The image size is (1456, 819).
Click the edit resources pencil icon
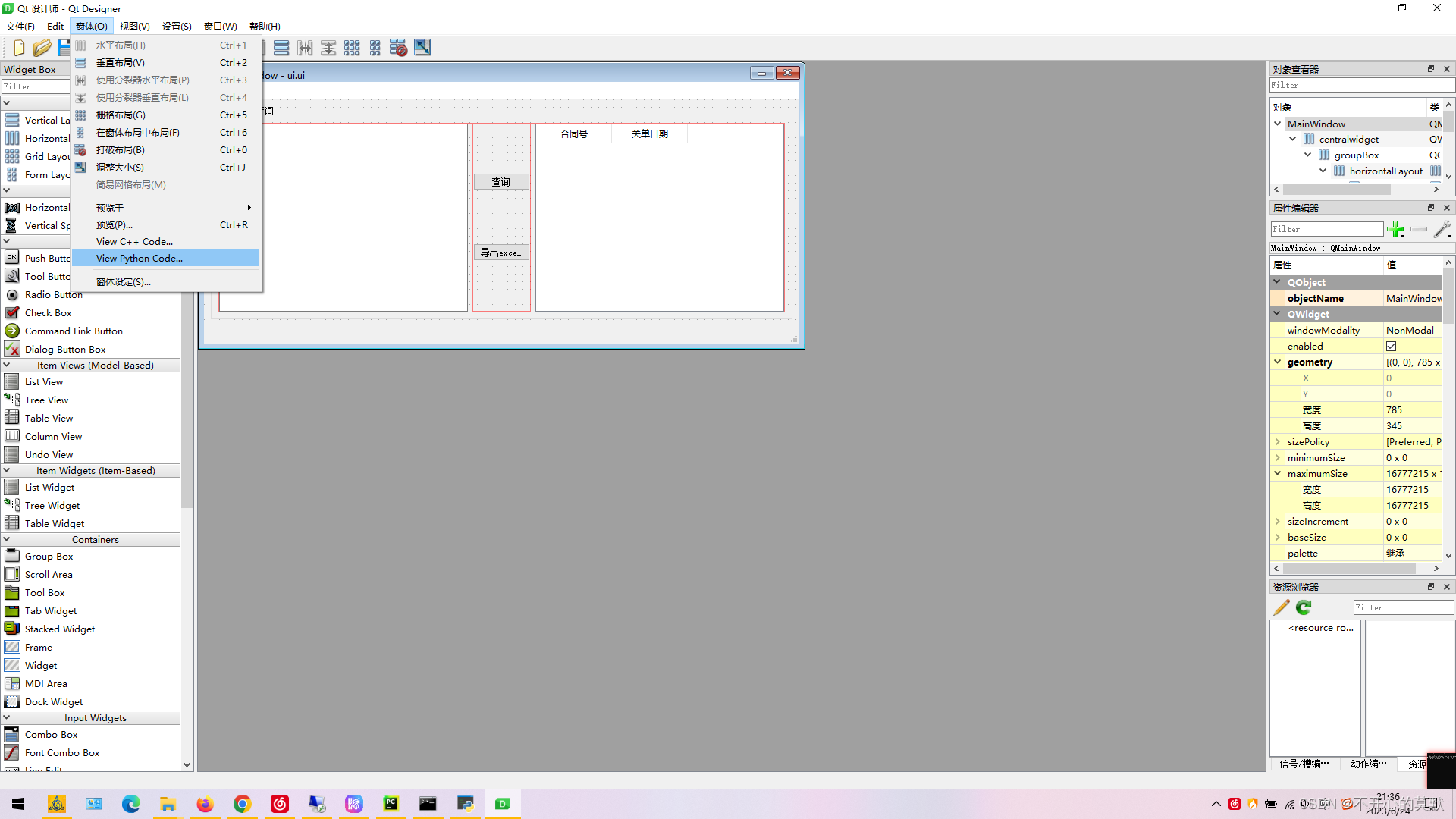pyautogui.click(x=1281, y=607)
